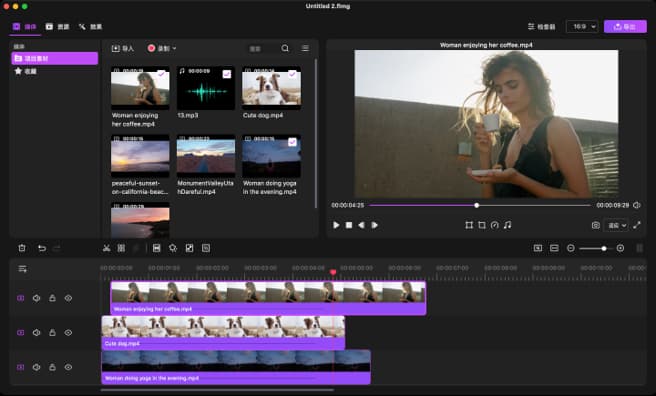
Task: Open the crop tool under the preview
Action: 482,225
